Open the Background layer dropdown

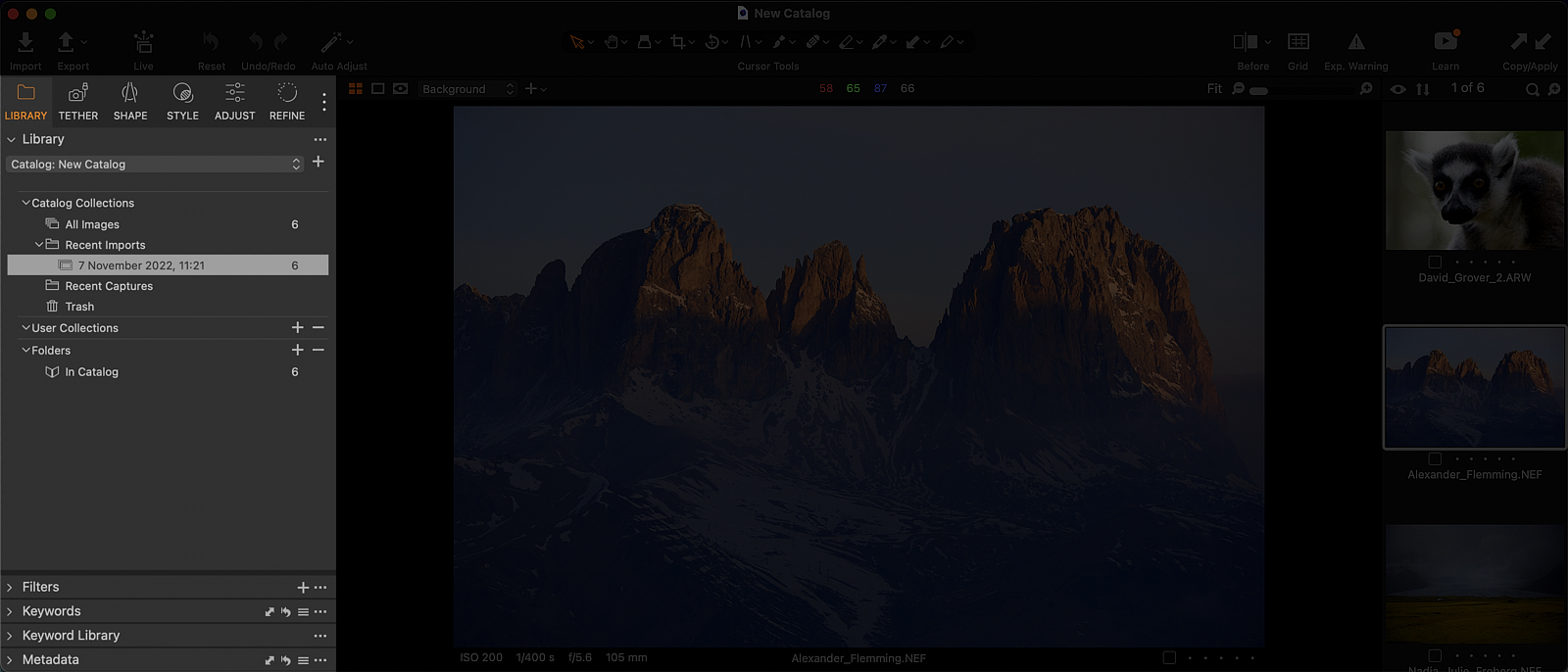tap(468, 89)
